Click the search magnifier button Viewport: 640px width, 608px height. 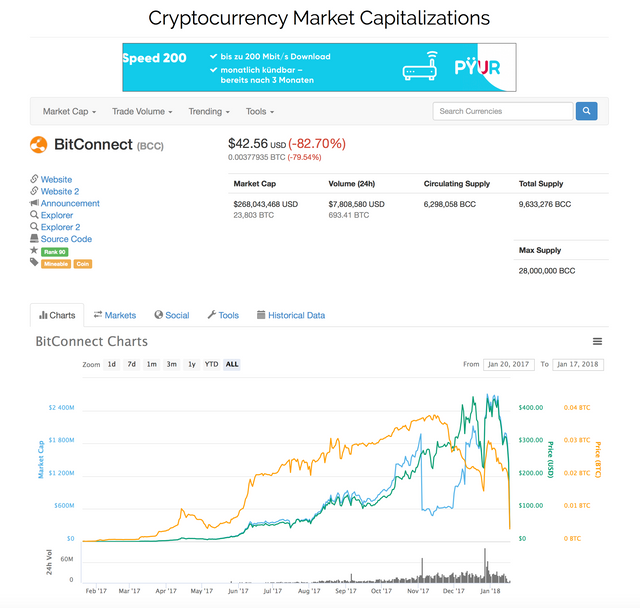(x=587, y=111)
